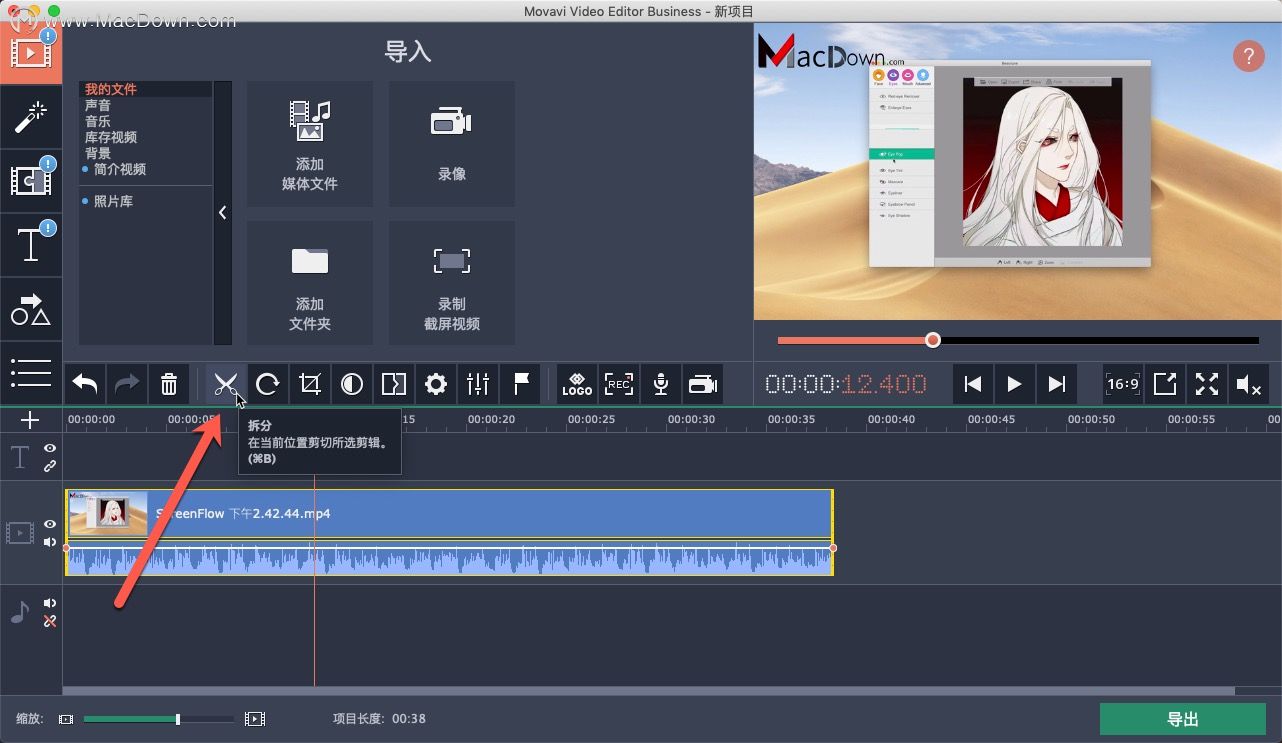Screen dimensions: 1282x743
Task: Click the green 导出 export button
Action: pyautogui.click(x=1183, y=719)
